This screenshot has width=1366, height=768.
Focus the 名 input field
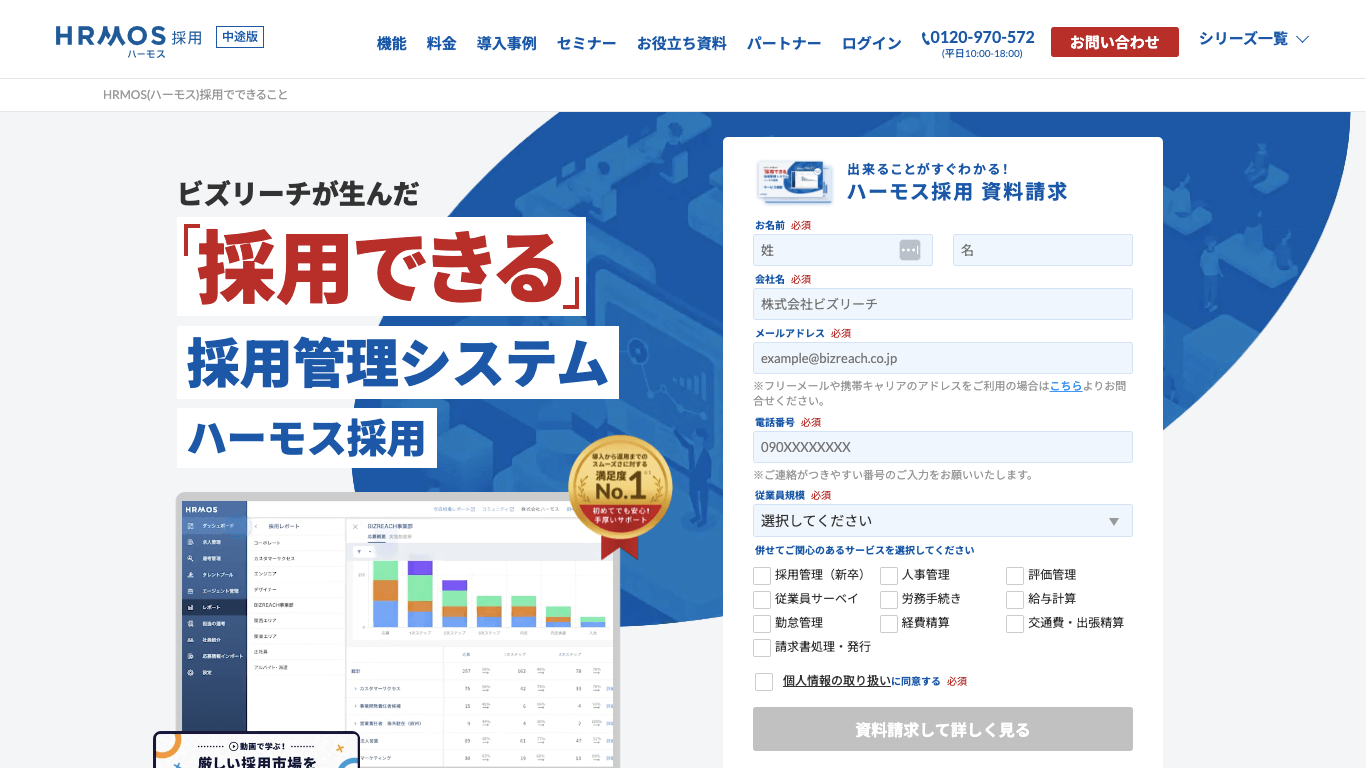1043,250
